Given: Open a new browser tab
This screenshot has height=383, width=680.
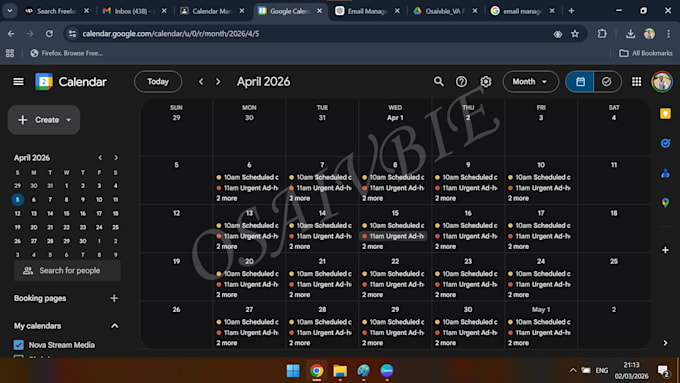Looking at the screenshot, I should [571, 11].
